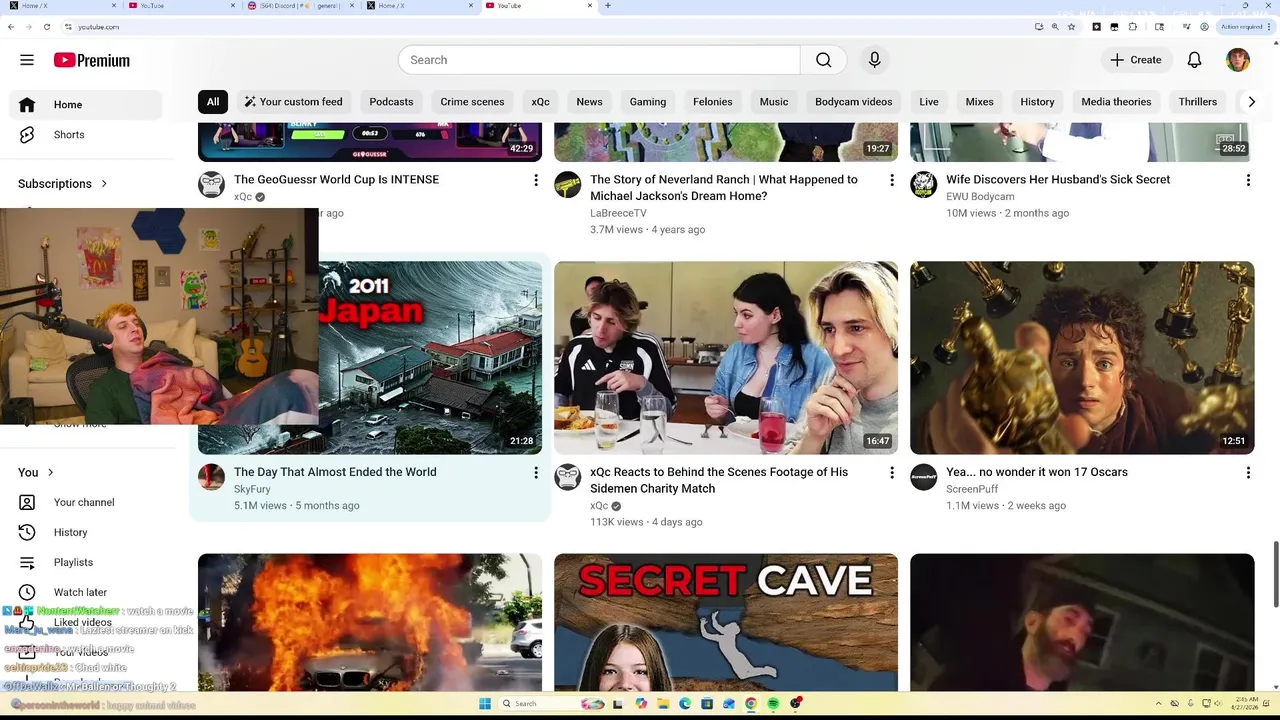Viewport: 1280px width, 720px height.
Task: Click the SECRET CAVE thumbnail
Action: (726, 622)
